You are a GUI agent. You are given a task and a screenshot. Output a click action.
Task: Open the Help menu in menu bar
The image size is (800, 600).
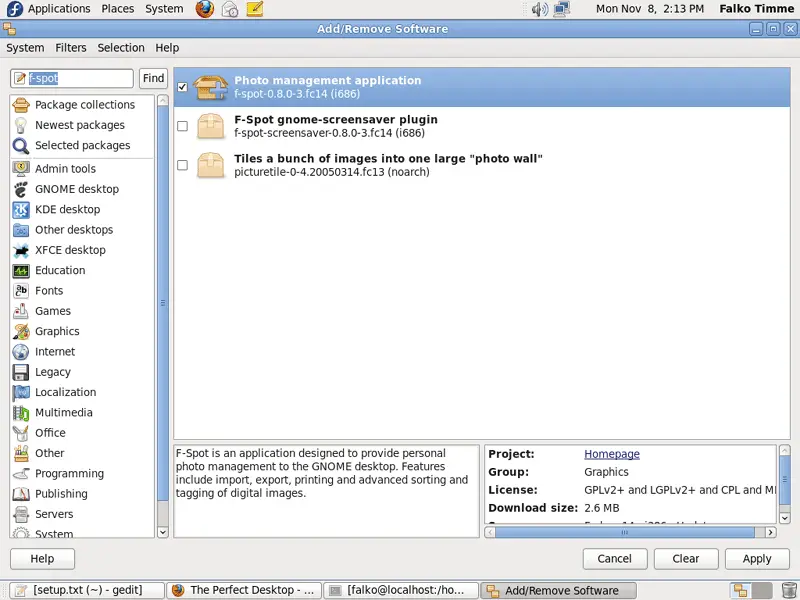[167, 48]
